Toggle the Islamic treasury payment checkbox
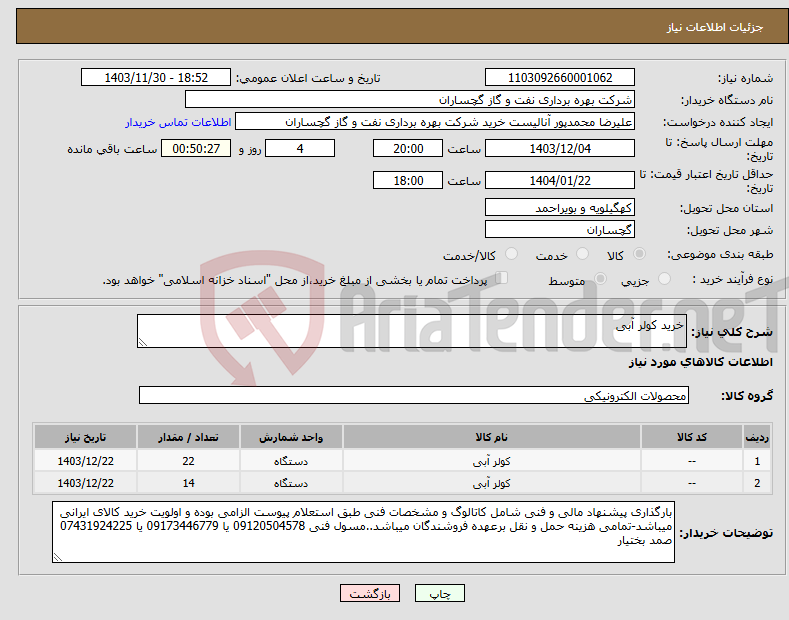 pos(501,278)
